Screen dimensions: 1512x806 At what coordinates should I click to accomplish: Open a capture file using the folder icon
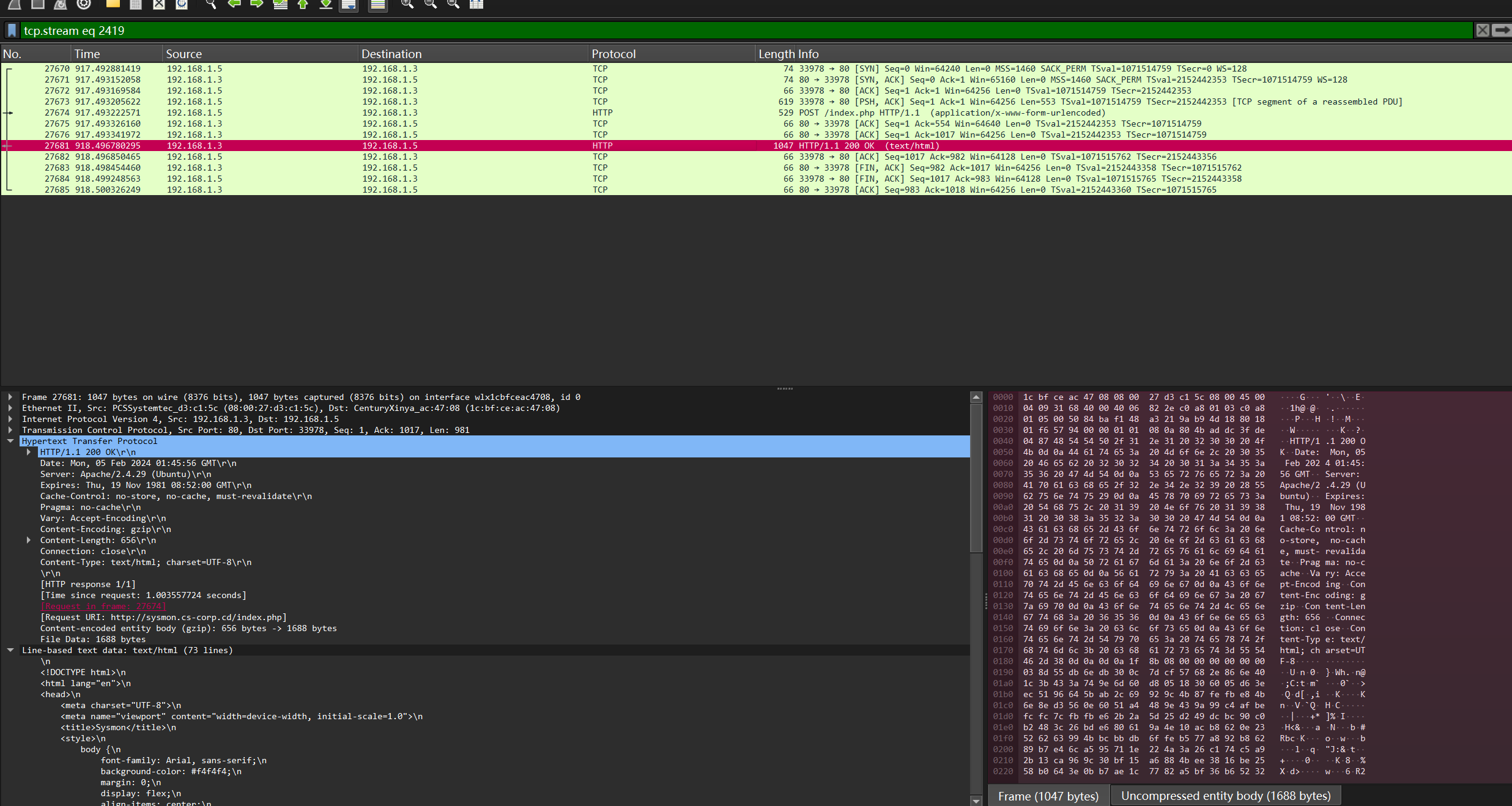tap(113, 4)
